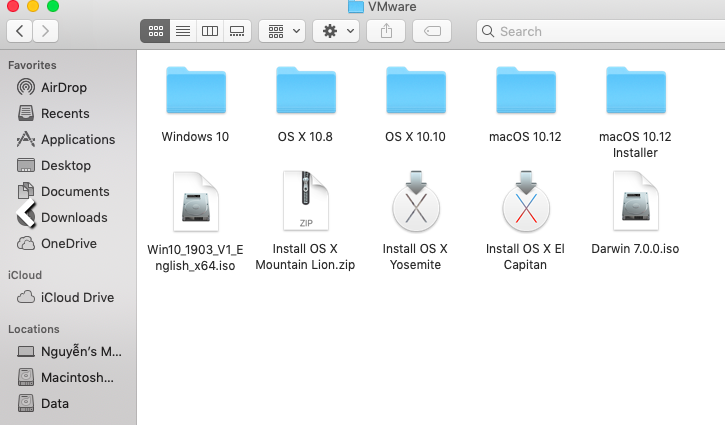Open iCloud Drive in the sidebar
The height and width of the screenshot is (425, 725).
pos(68,297)
